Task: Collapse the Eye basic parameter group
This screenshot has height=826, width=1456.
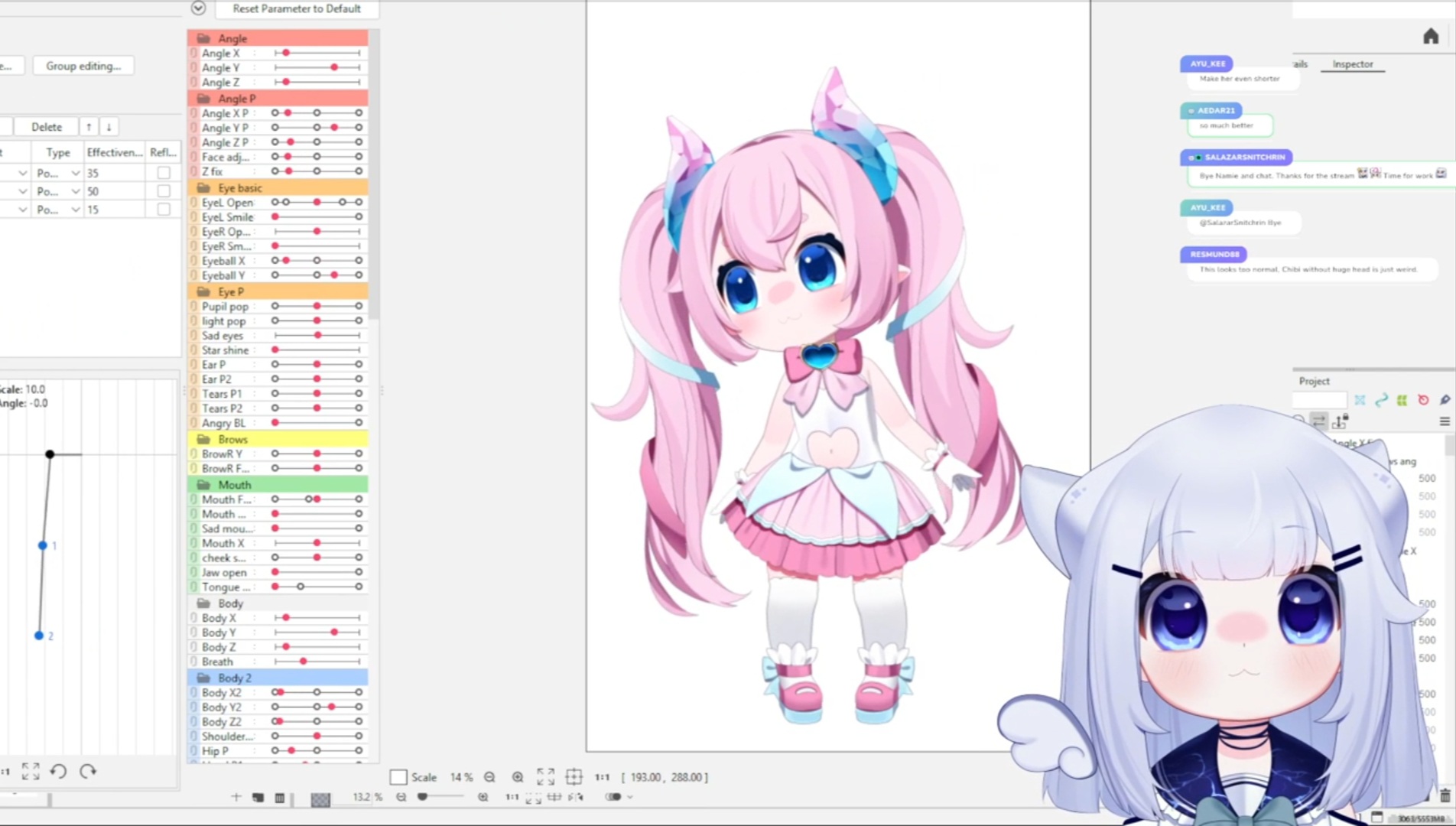Action: (203, 188)
